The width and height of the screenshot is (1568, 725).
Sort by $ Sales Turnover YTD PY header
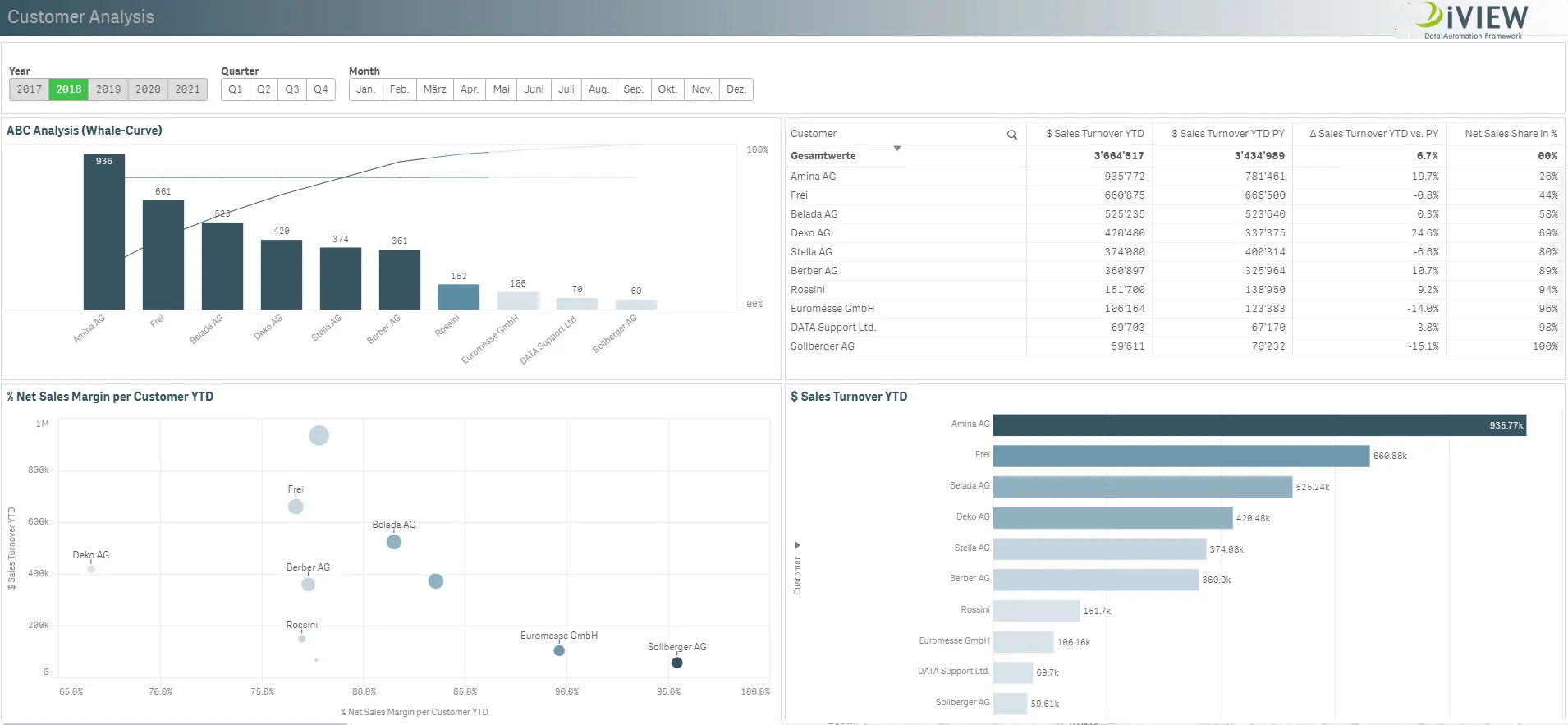pos(1227,134)
